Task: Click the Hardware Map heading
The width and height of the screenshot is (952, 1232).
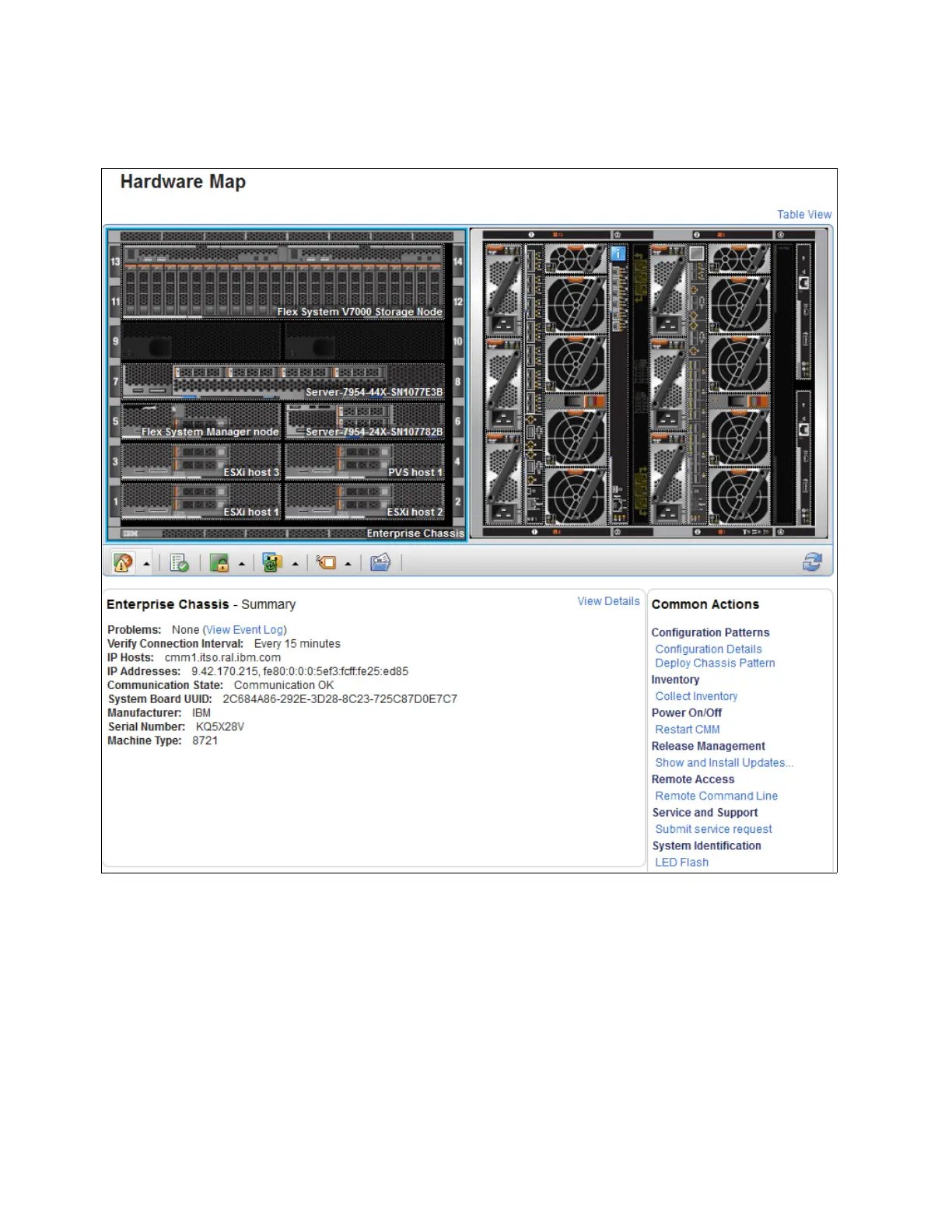Action: pos(183,182)
